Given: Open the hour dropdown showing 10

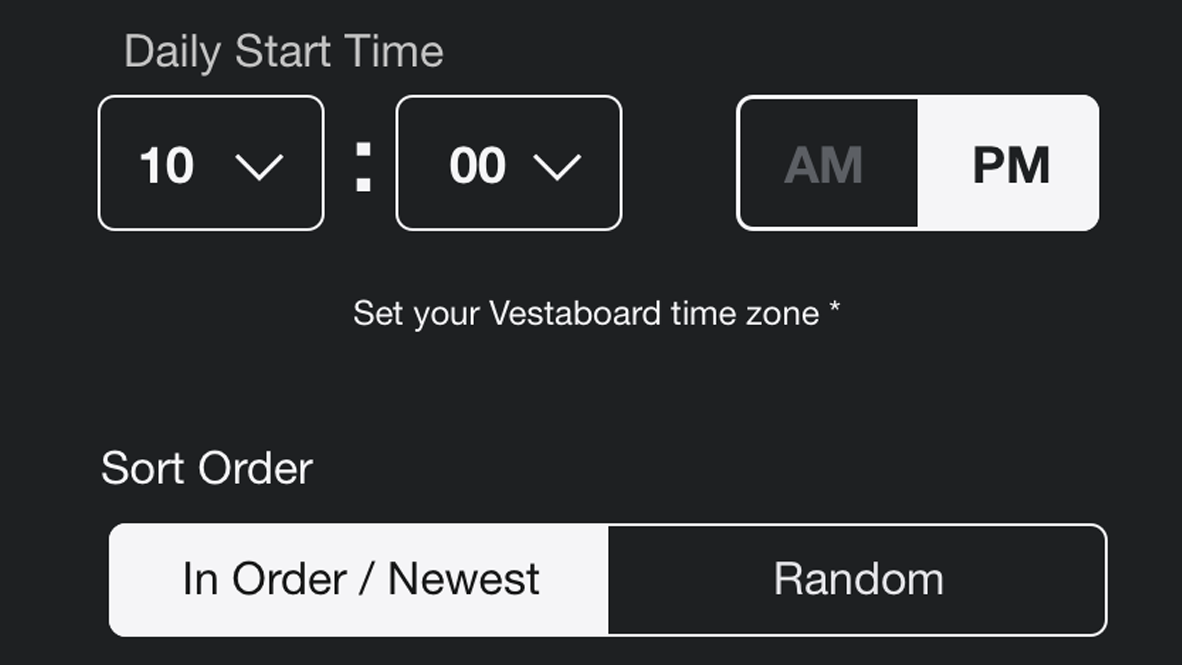Looking at the screenshot, I should (x=211, y=163).
